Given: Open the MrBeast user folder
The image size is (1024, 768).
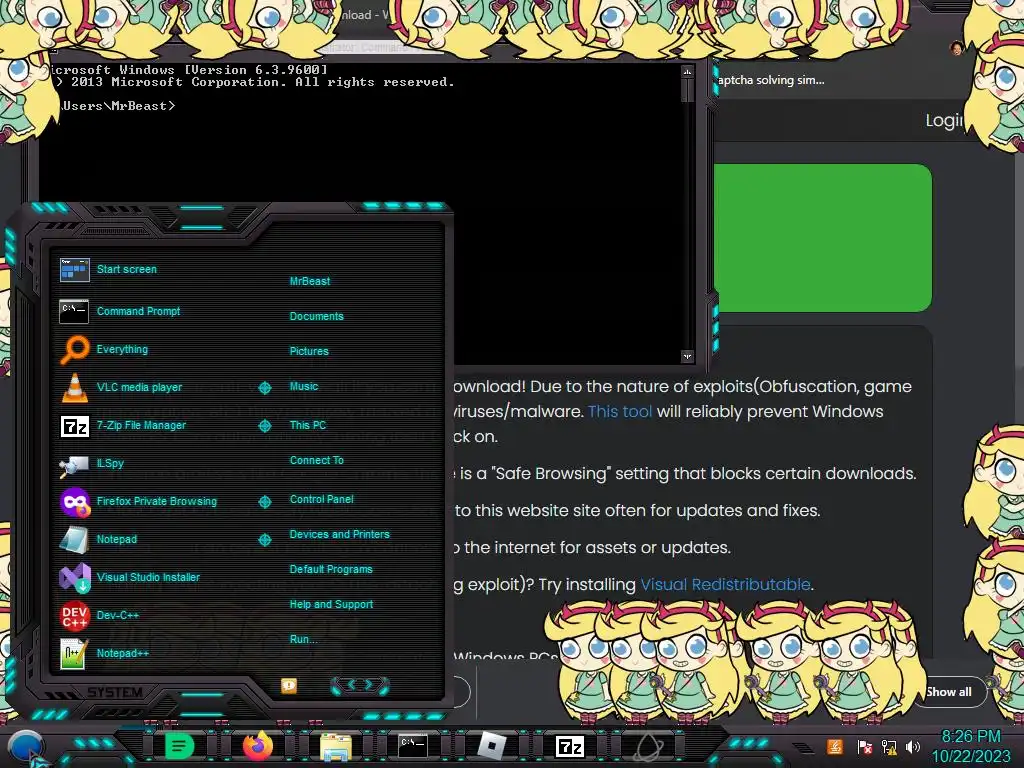Looking at the screenshot, I should coord(310,281).
